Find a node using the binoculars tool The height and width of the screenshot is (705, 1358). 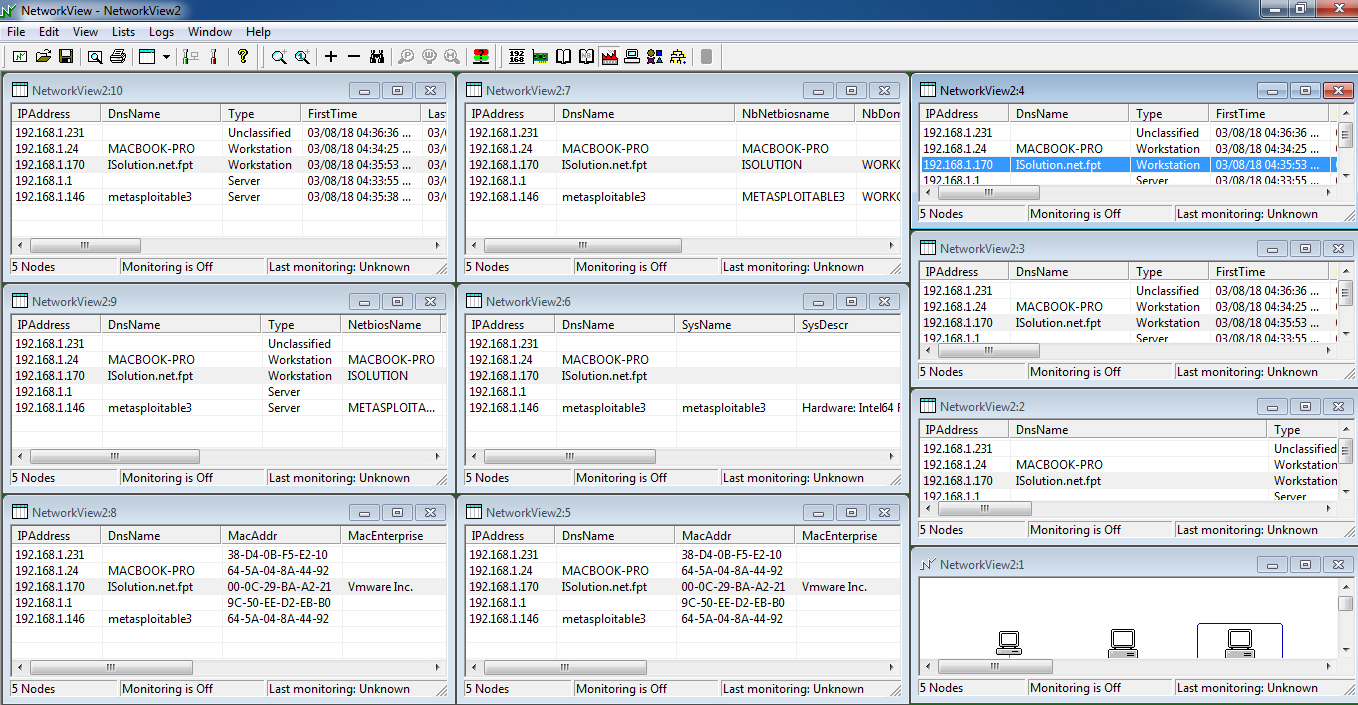pyautogui.click(x=377, y=57)
